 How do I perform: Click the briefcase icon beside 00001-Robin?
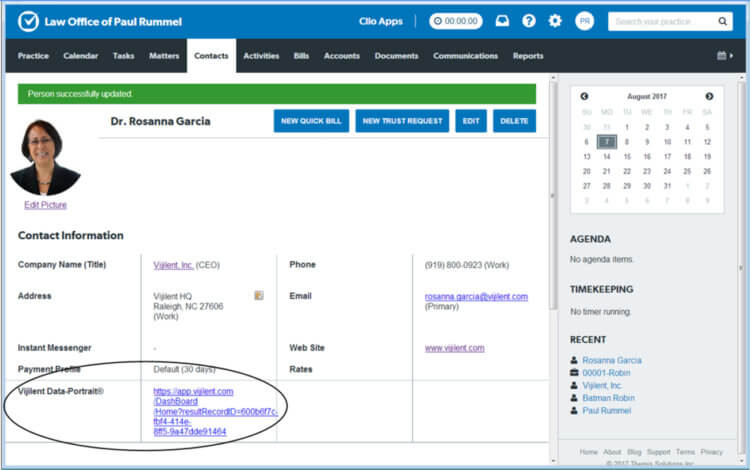[574, 372]
